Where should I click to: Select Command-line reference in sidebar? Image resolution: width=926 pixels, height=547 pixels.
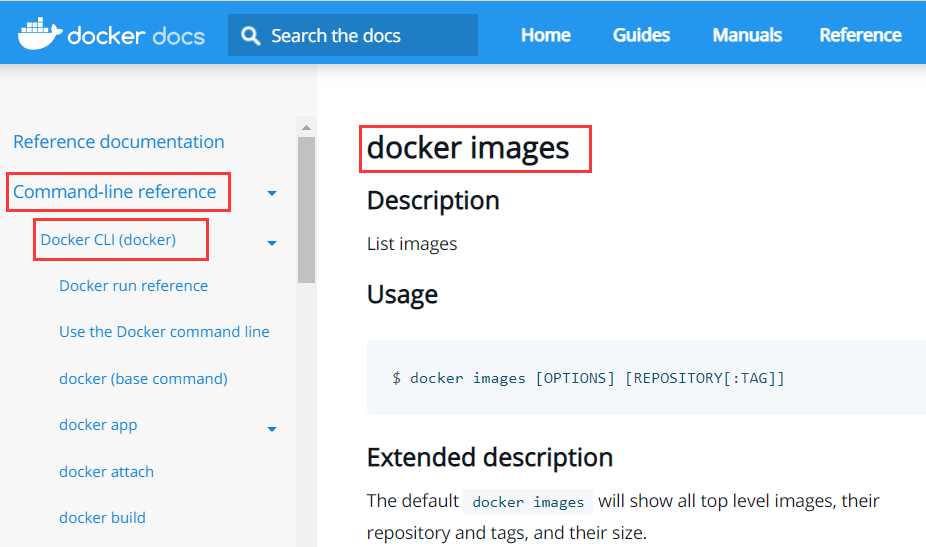[115, 191]
